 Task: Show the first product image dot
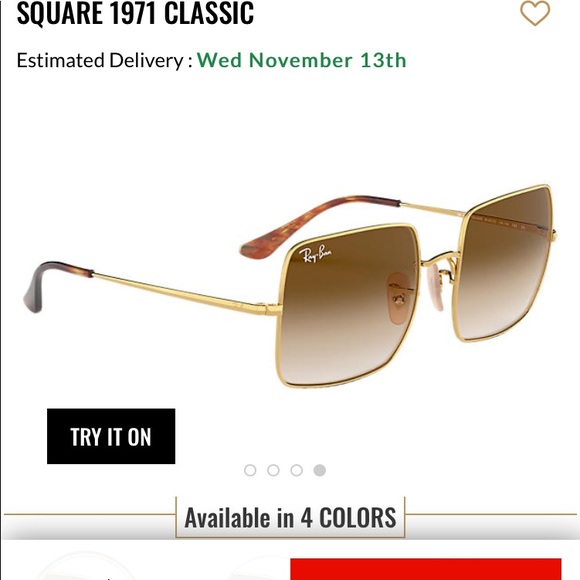pos(250,470)
